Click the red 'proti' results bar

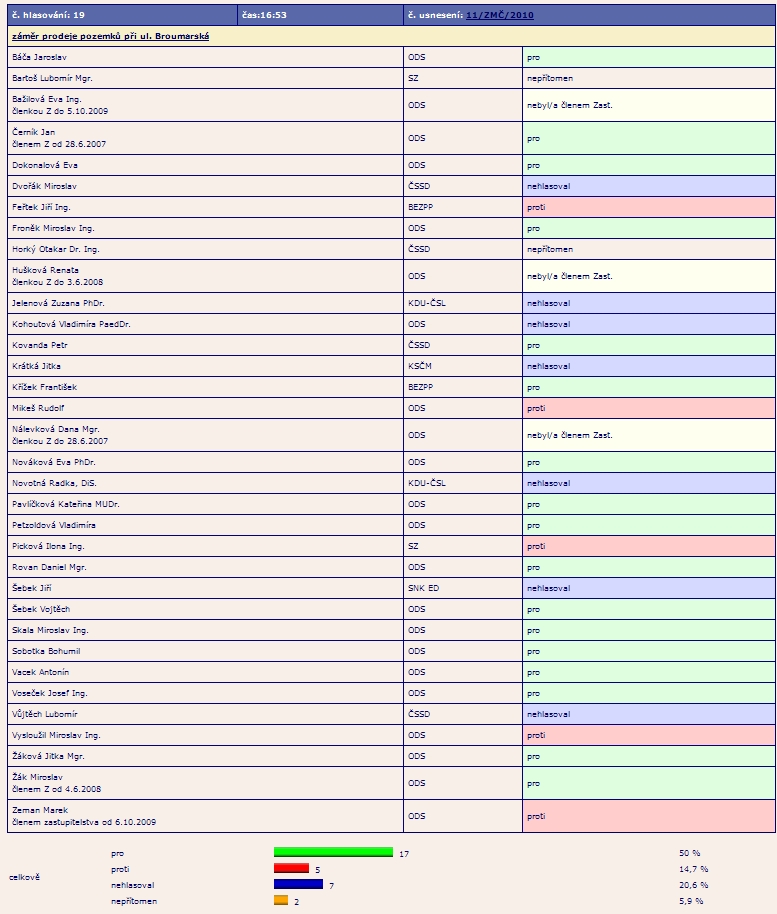click(x=291, y=869)
